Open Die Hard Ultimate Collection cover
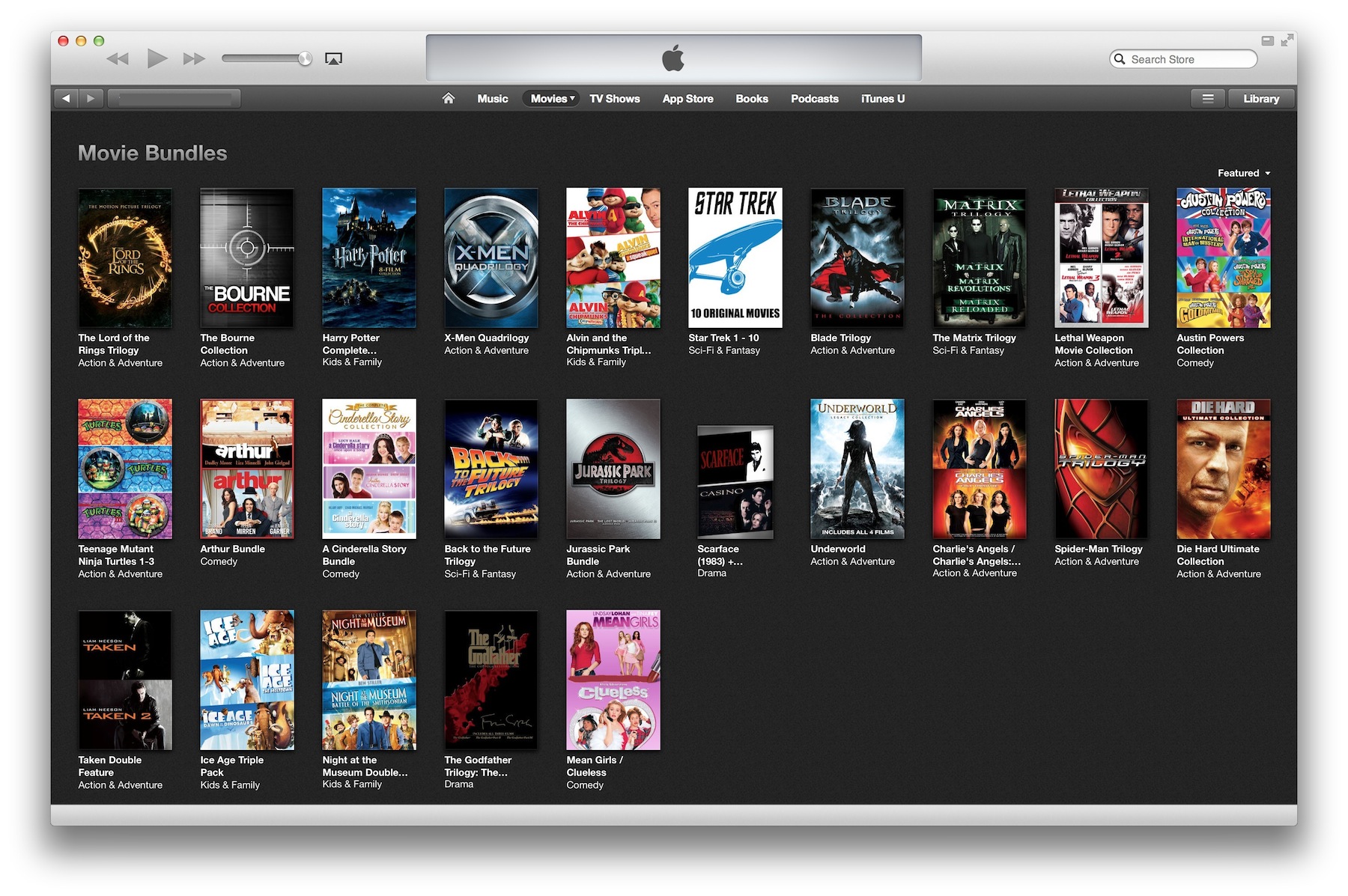 (1224, 469)
